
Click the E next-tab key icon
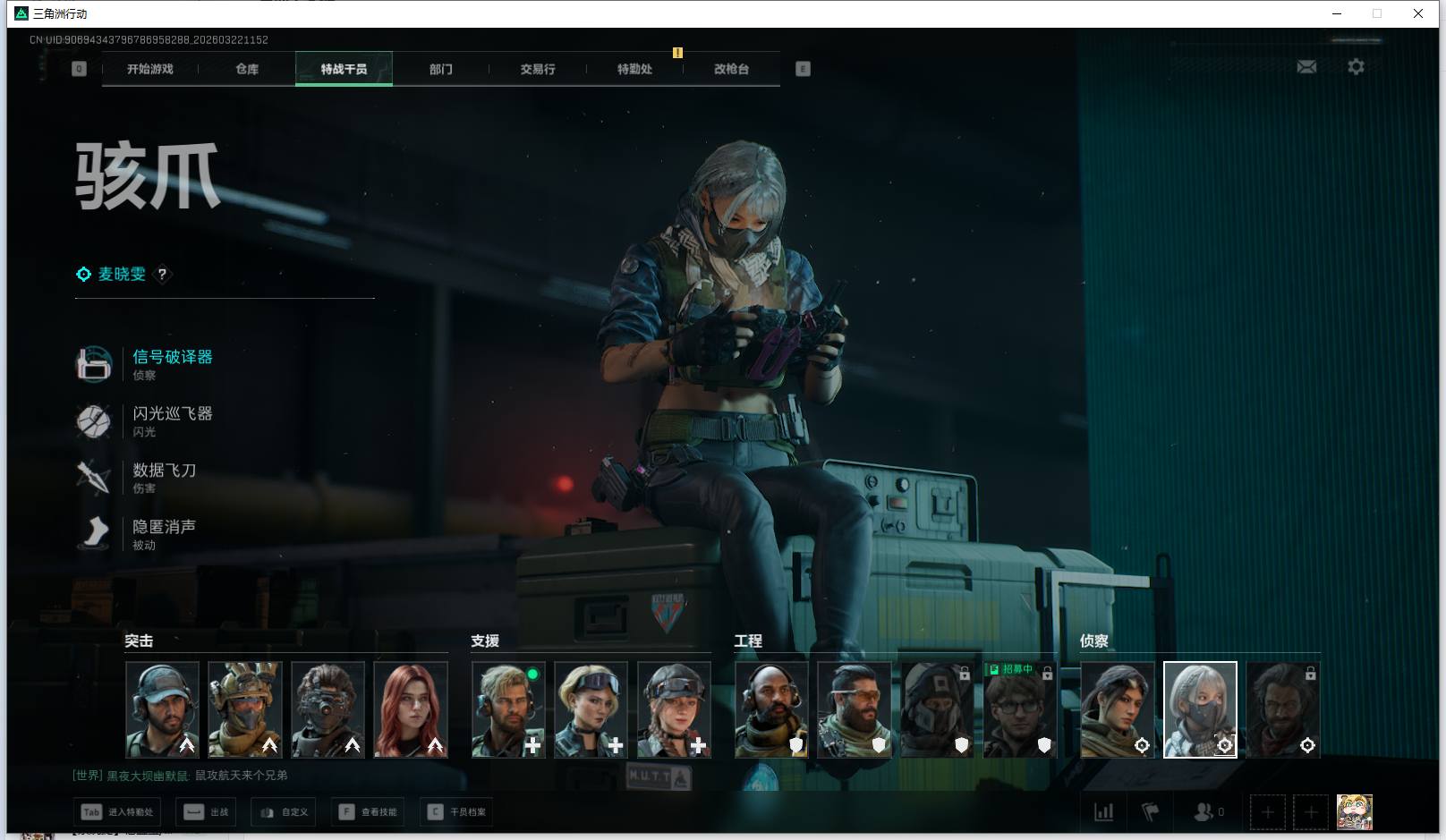click(x=803, y=69)
